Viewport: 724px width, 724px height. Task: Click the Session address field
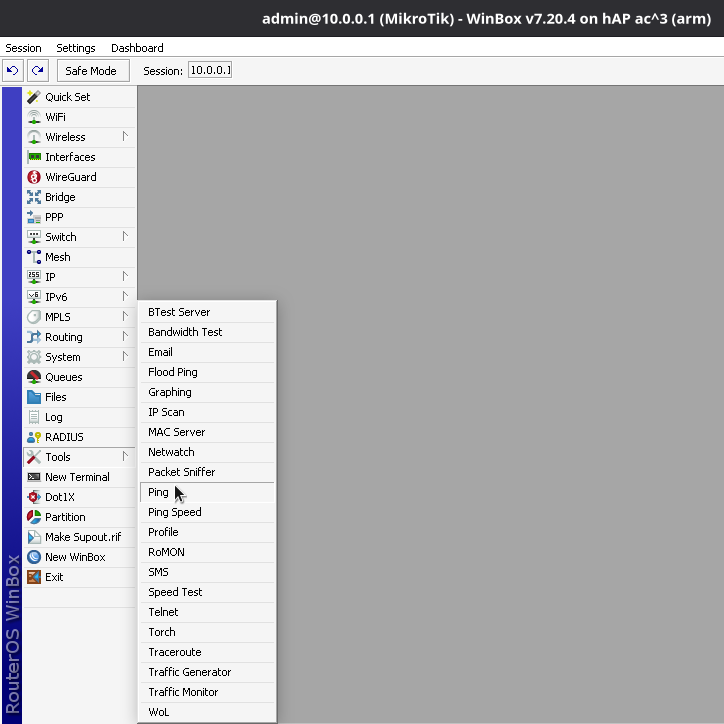[210, 70]
